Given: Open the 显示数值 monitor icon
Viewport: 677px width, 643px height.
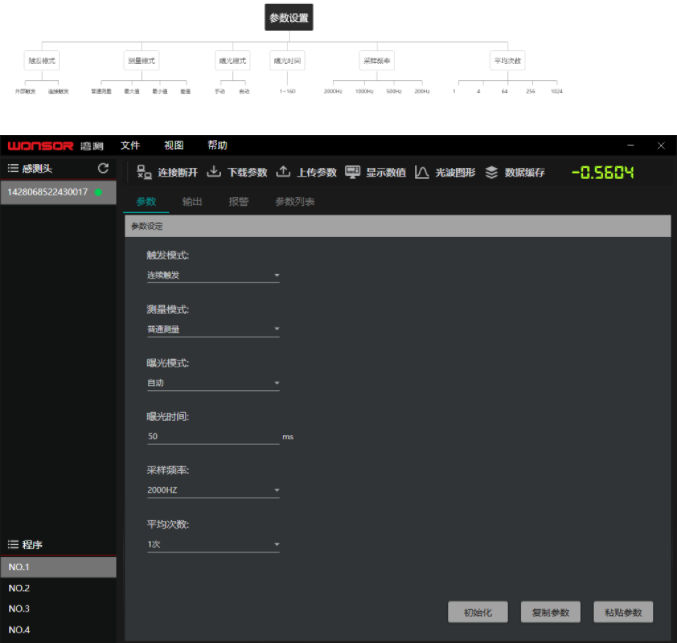Looking at the screenshot, I should 352,172.
